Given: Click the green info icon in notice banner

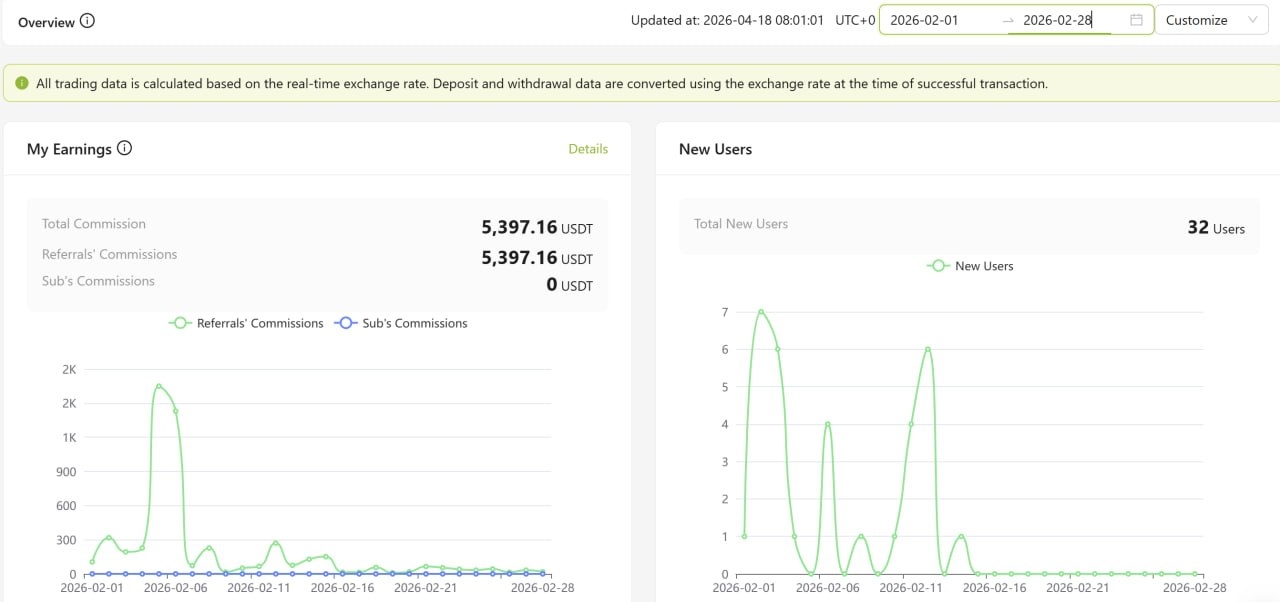Looking at the screenshot, I should click(x=21, y=84).
